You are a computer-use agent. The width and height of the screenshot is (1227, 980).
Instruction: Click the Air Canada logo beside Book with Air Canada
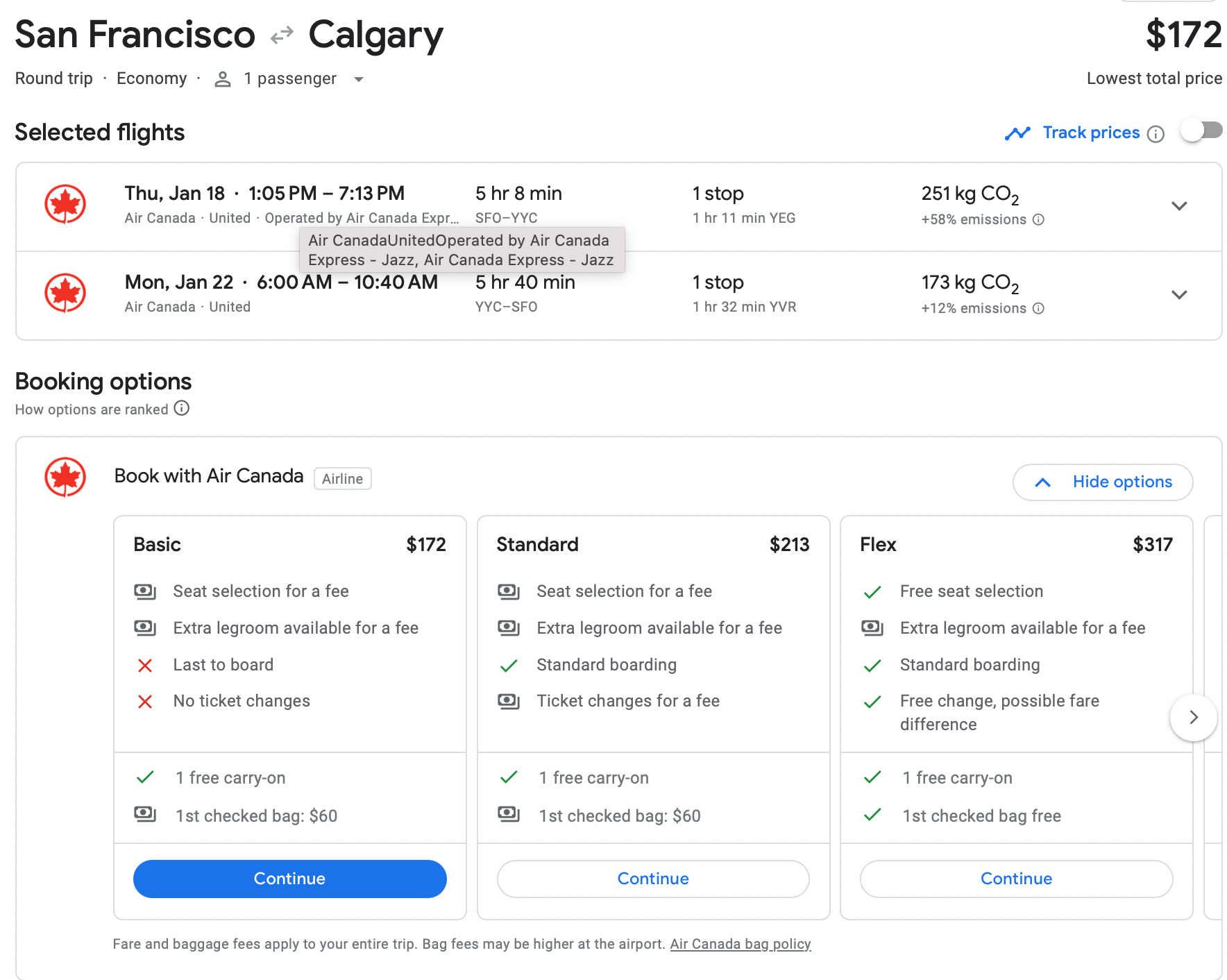(x=65, y=478)
